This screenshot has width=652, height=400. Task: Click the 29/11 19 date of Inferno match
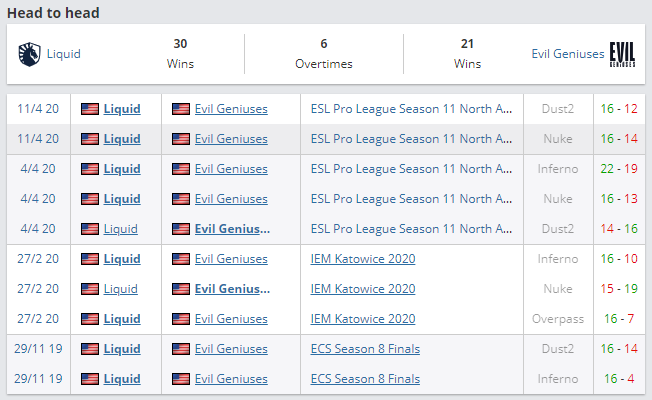coord(38,379)
